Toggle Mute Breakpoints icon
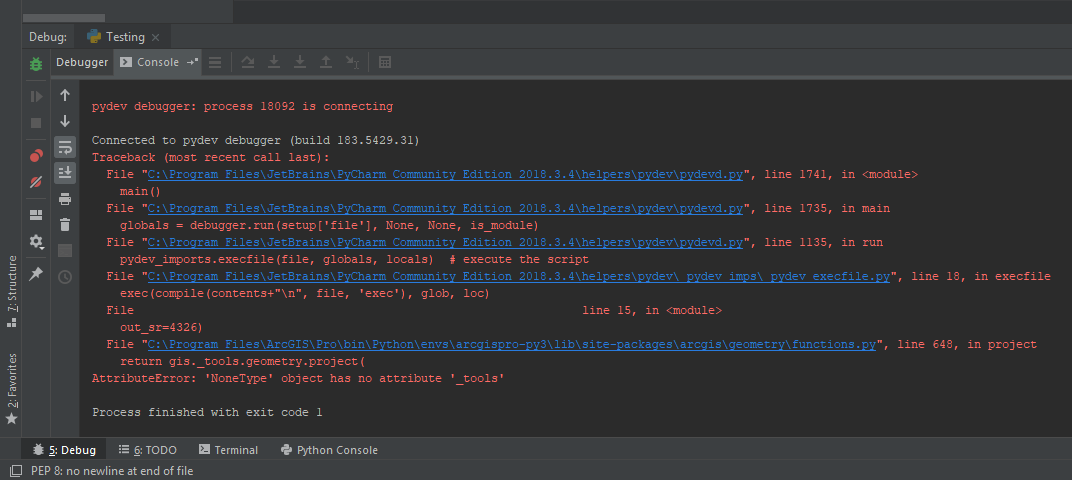 click(36, 182)
